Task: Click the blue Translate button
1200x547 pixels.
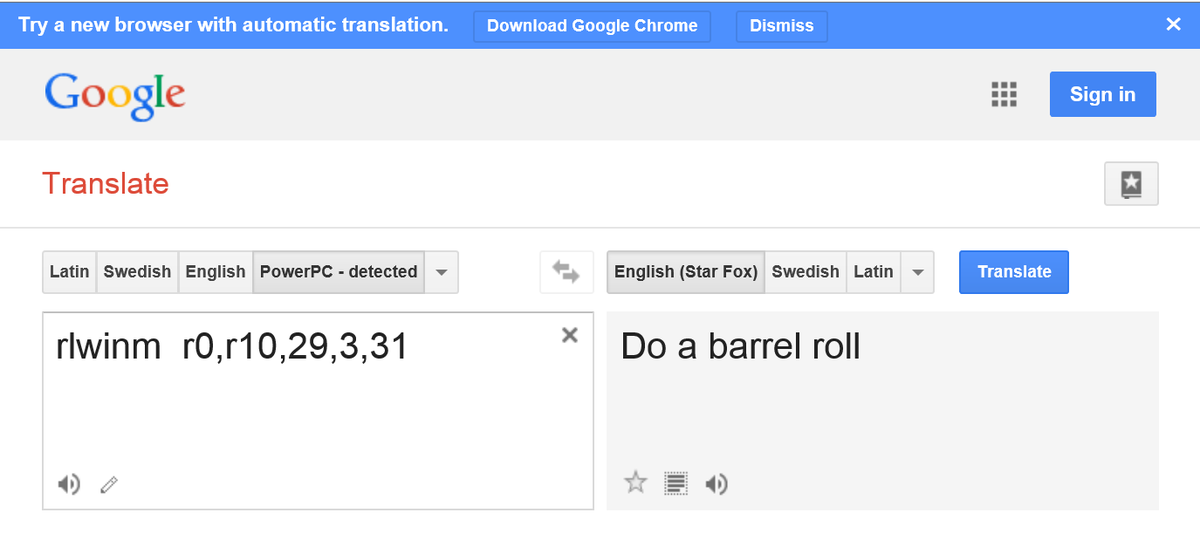Action: [x=1014, y=272]
